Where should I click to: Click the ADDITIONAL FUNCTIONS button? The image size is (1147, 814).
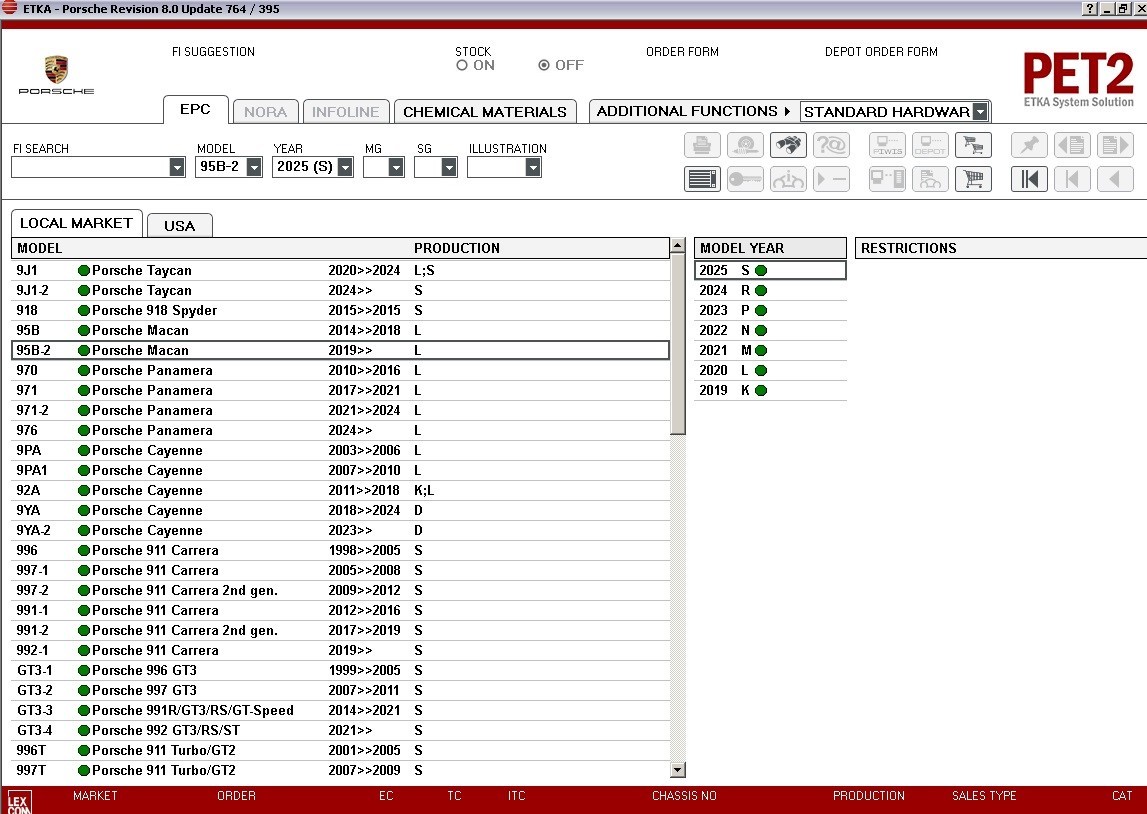(693, 111)
